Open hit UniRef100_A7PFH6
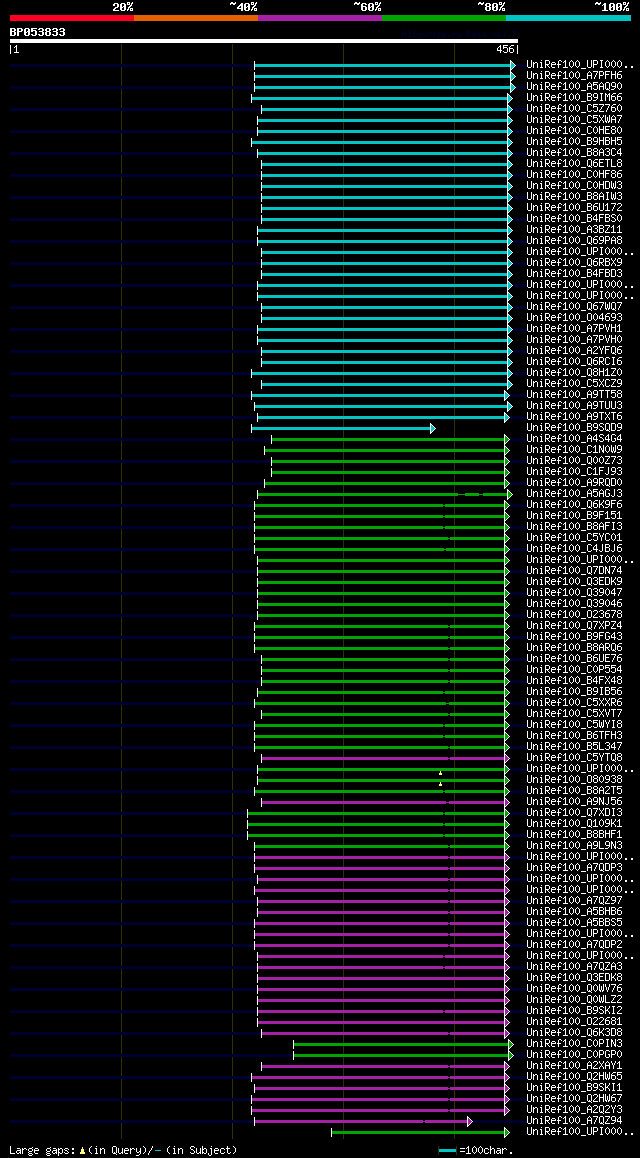The height and width of the screenshot is (1158, 640). click(574, 75)
